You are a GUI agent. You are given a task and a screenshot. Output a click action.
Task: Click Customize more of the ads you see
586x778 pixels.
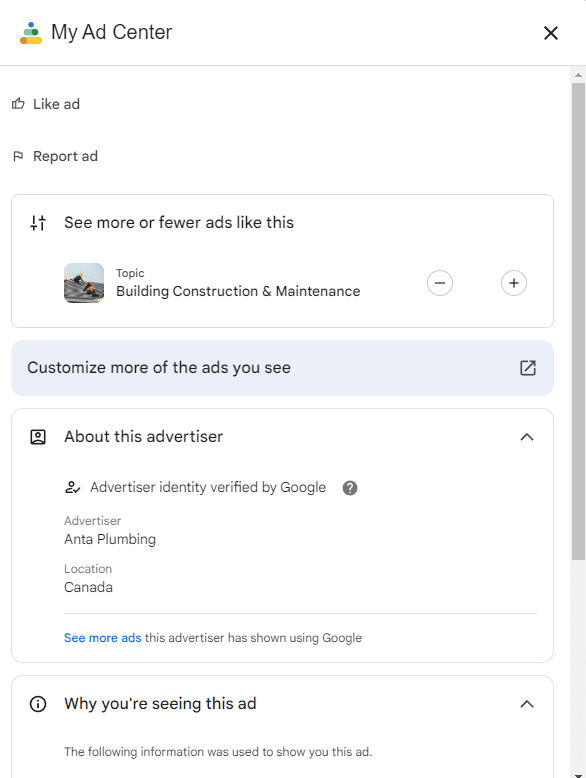tap(282, 368)
